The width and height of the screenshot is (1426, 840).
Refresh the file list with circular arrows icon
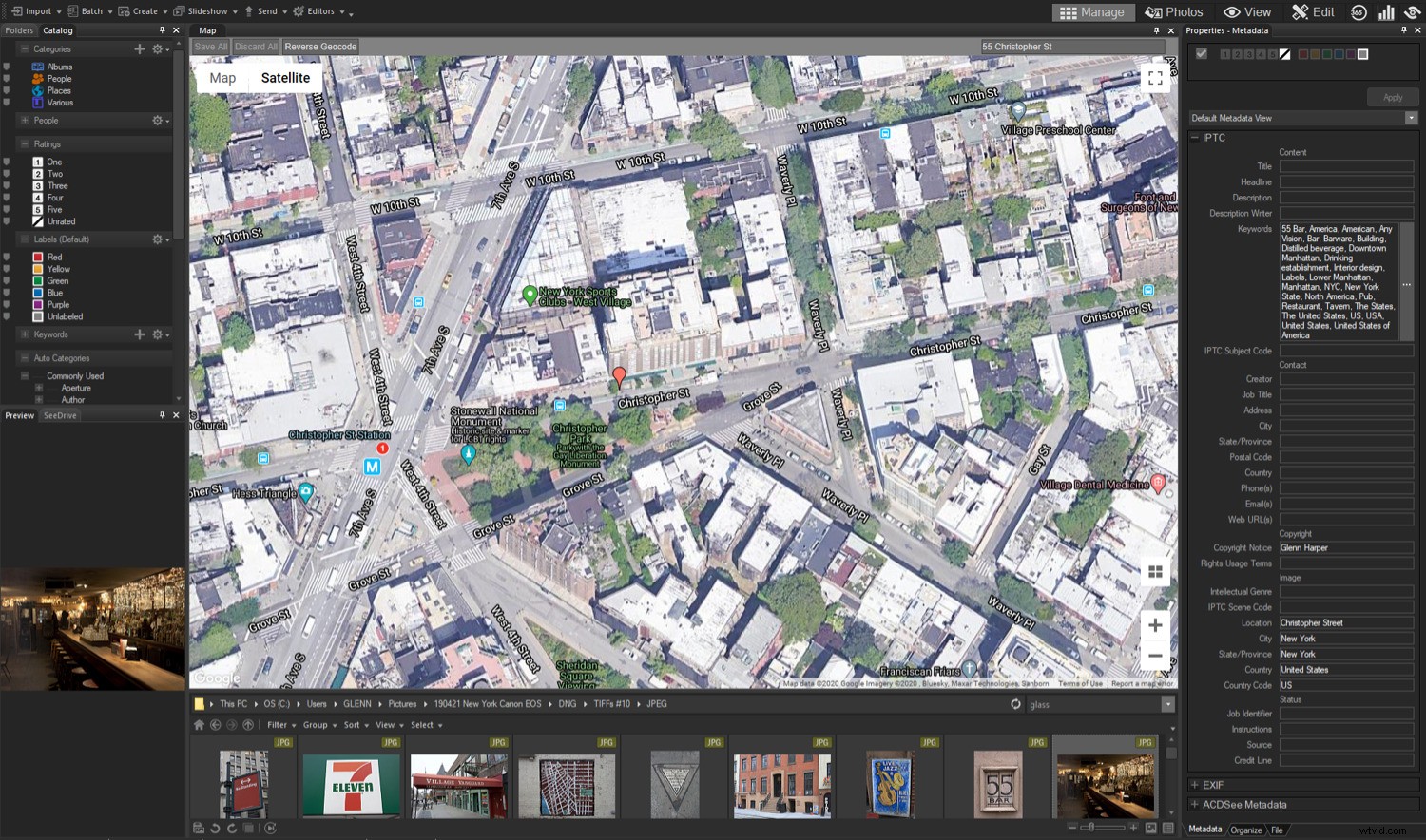1015,704
